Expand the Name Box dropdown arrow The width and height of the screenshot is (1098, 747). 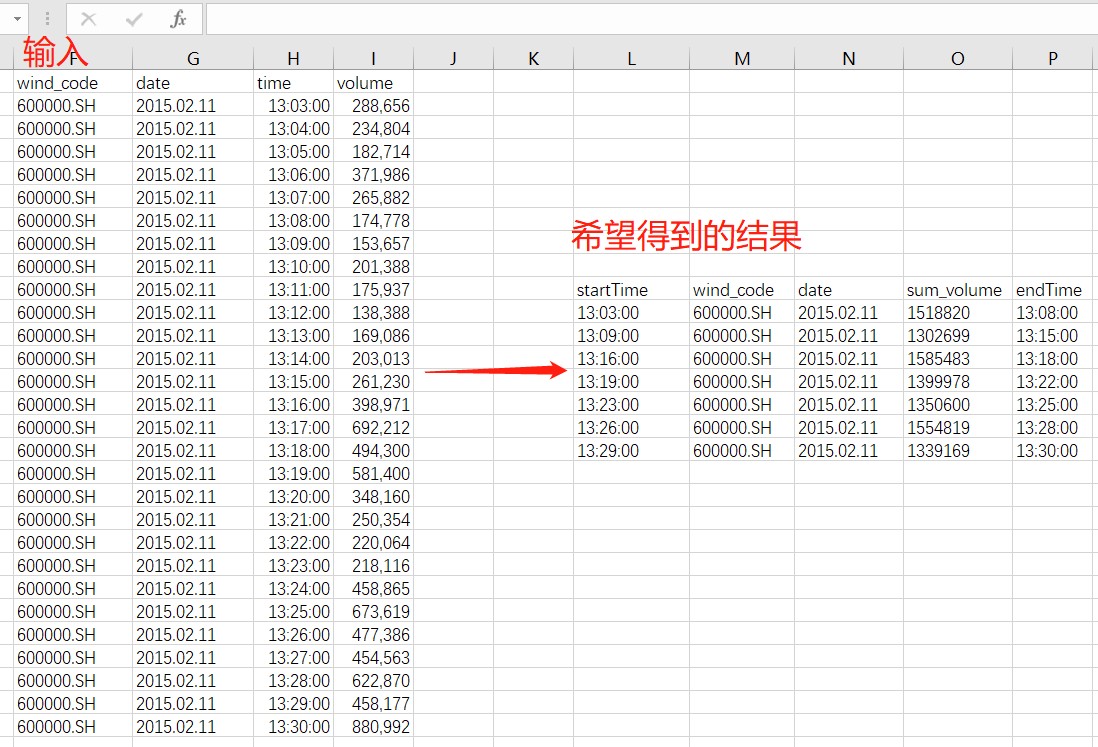click(x=18, y=19)
